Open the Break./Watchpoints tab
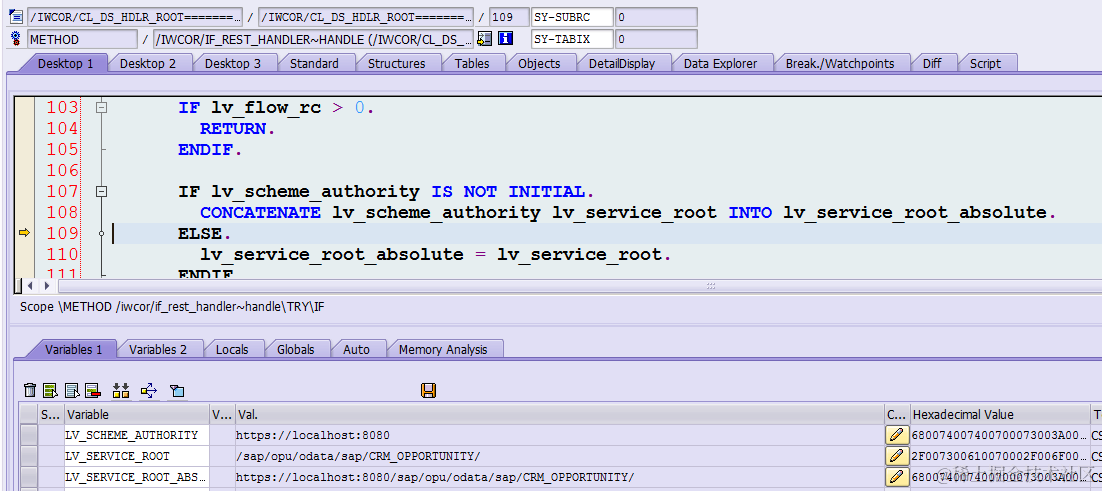The height and width of the screenshot is (491, 1102). coord(840,63)
